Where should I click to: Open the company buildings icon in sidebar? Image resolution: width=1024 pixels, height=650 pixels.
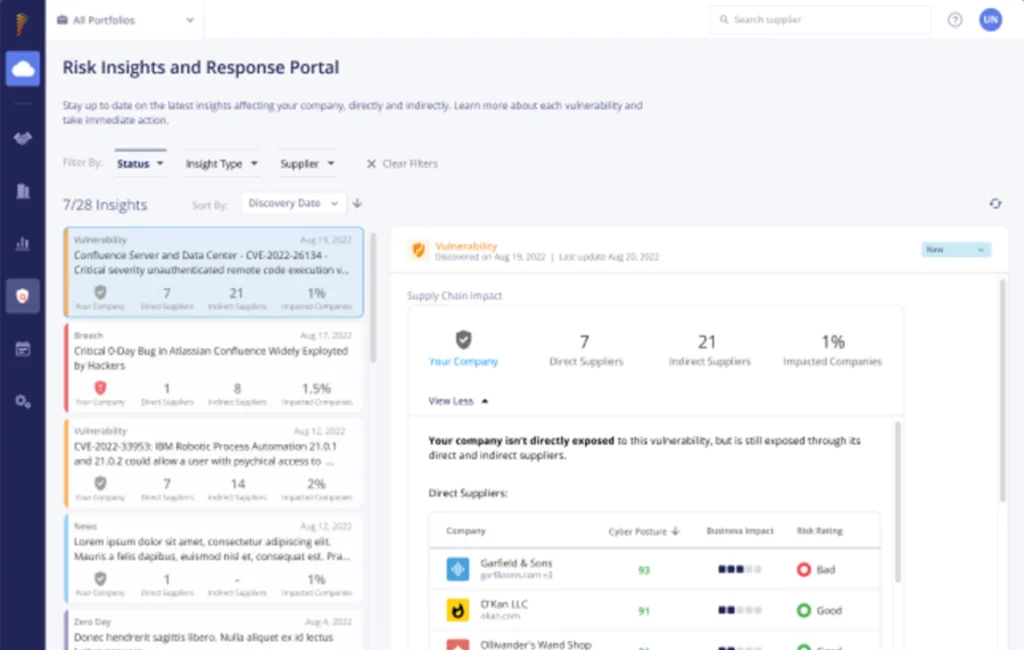pyautogui.click(x=22, y=192)
